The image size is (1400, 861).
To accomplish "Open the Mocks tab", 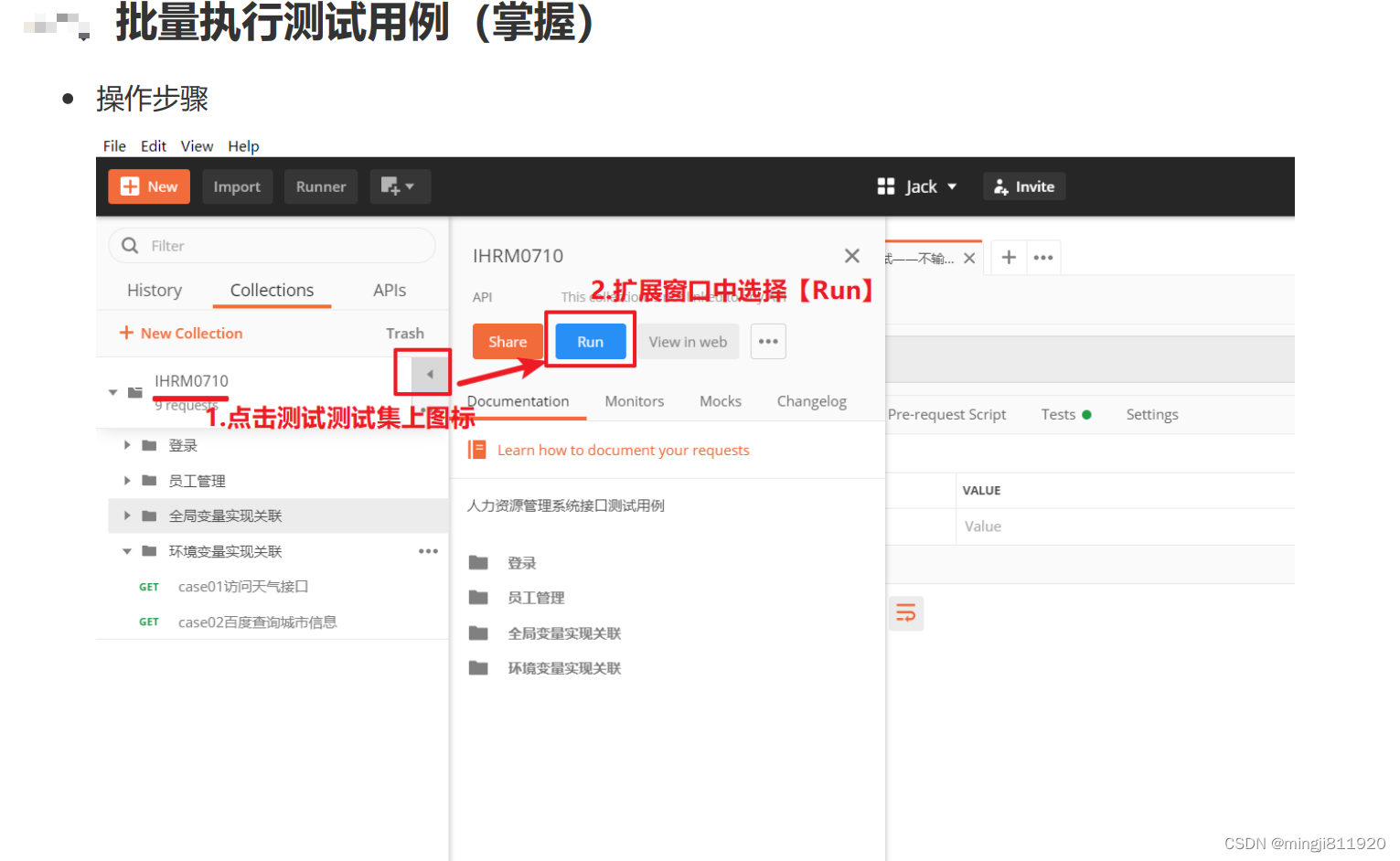I will tap(721, 401).
